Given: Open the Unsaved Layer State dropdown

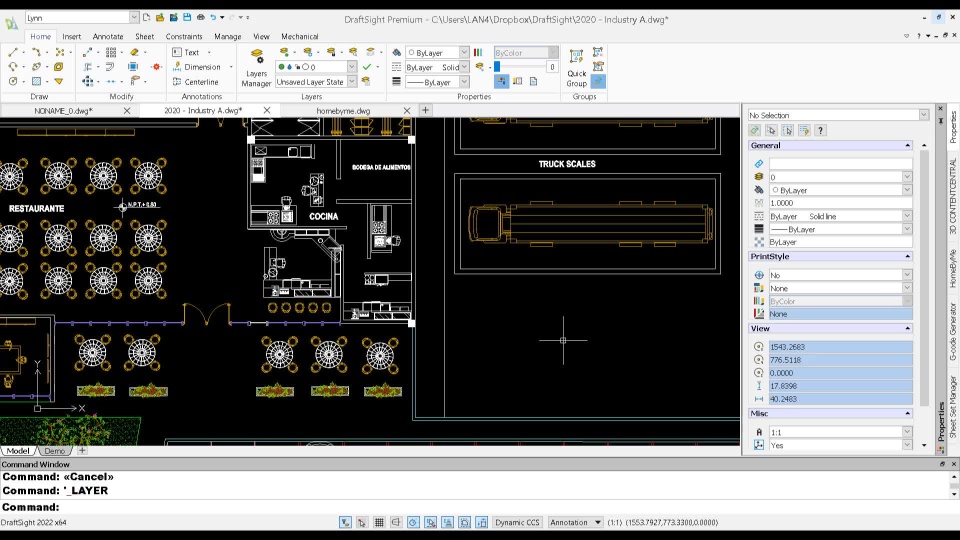Looking at the screenshot, I should (x=352, y=81).
